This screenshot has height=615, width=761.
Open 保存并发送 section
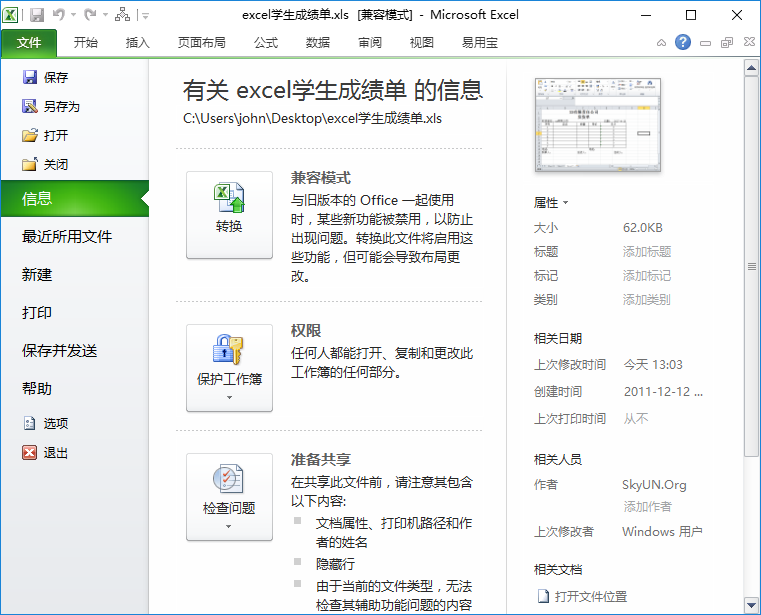(60, 350)
